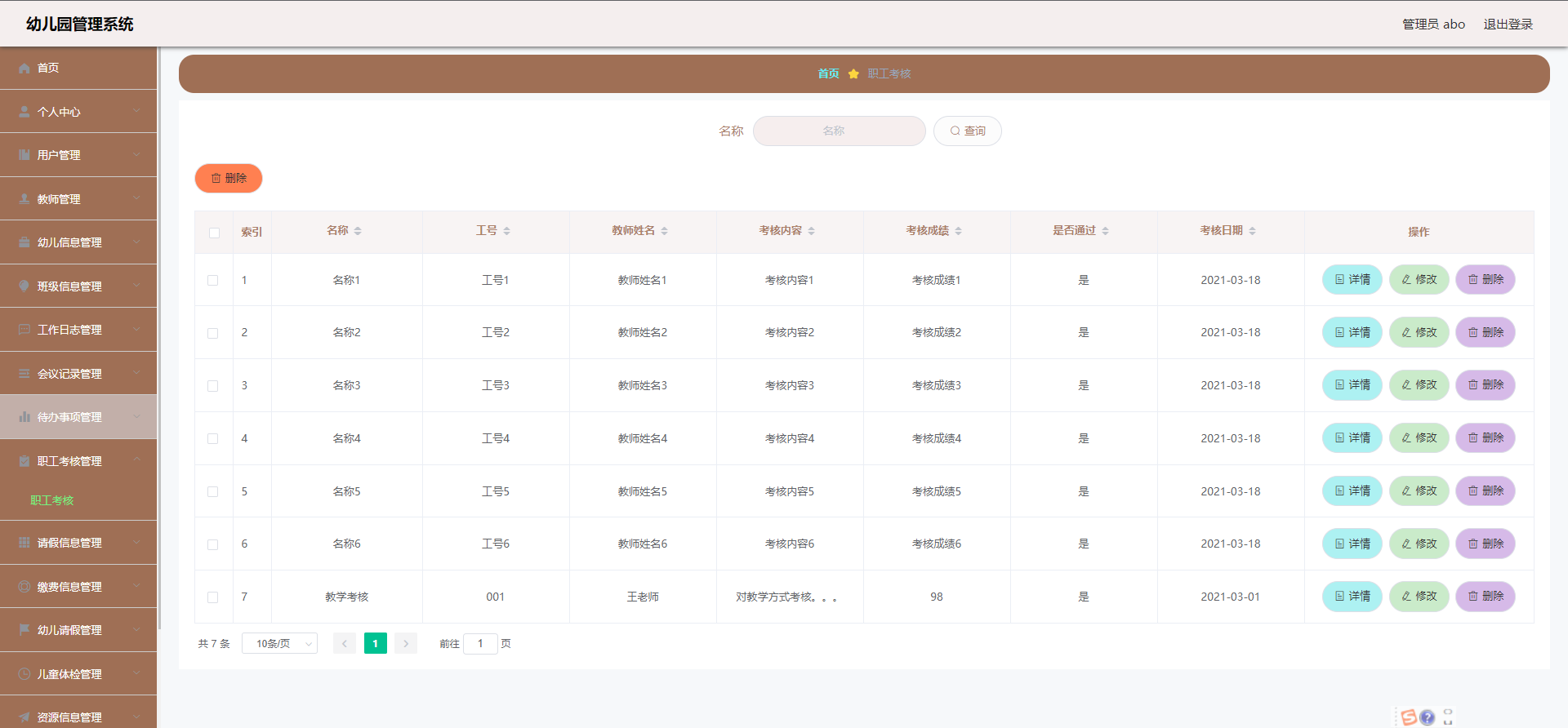
Task: Expand the 个人中心 menu chevron
Action: click(x=136, y=111)
